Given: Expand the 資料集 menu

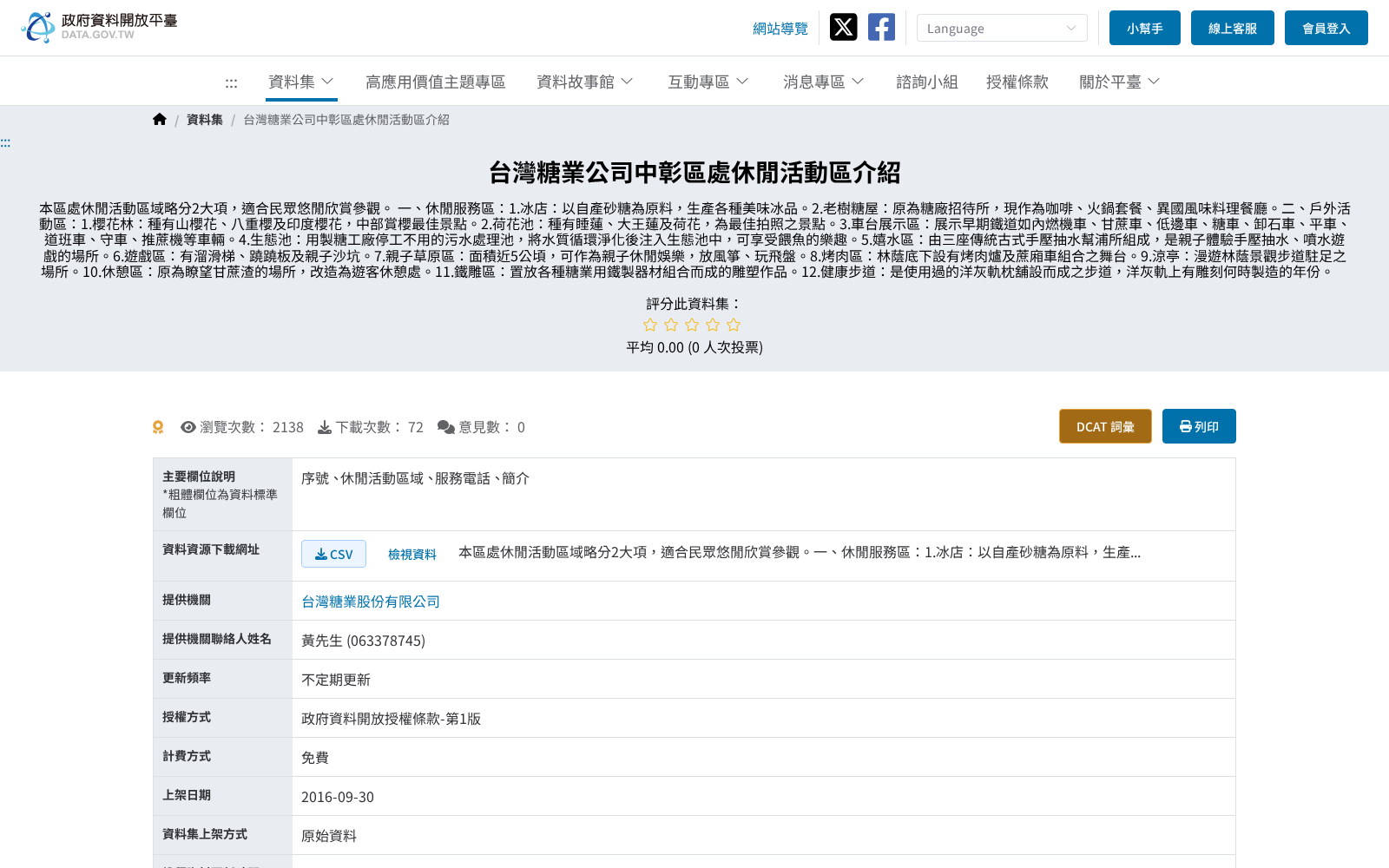Looking at the screenshot, I should (x=301, y=82).
